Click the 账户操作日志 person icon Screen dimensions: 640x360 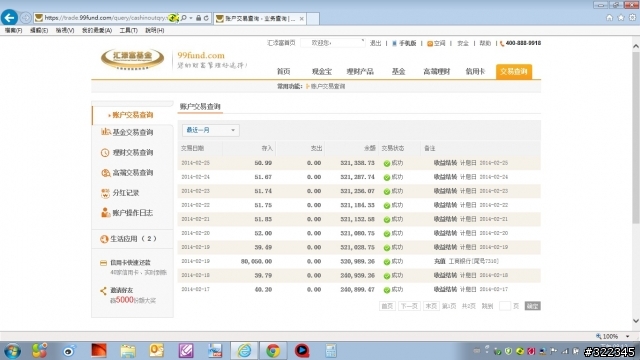click(x=105, y=213)
